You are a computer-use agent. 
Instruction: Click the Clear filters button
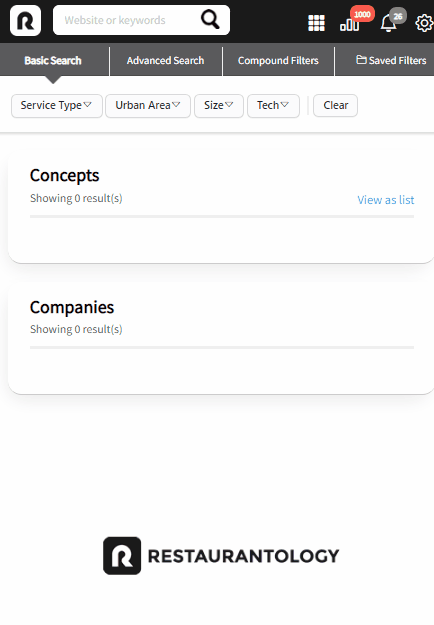pyautogui.click(x=336, y=106)
